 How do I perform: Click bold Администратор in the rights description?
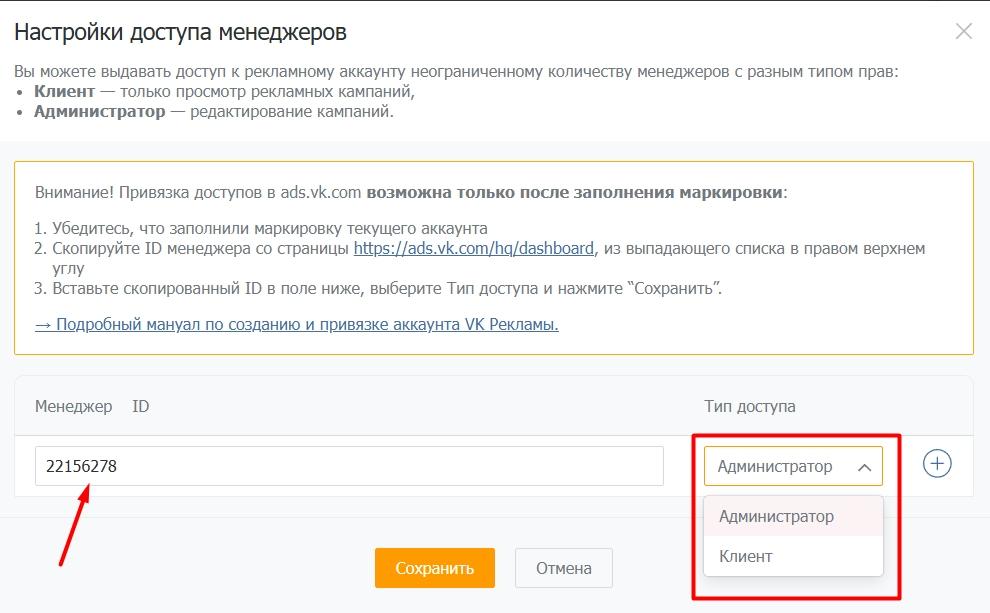(x=99, y=111)
